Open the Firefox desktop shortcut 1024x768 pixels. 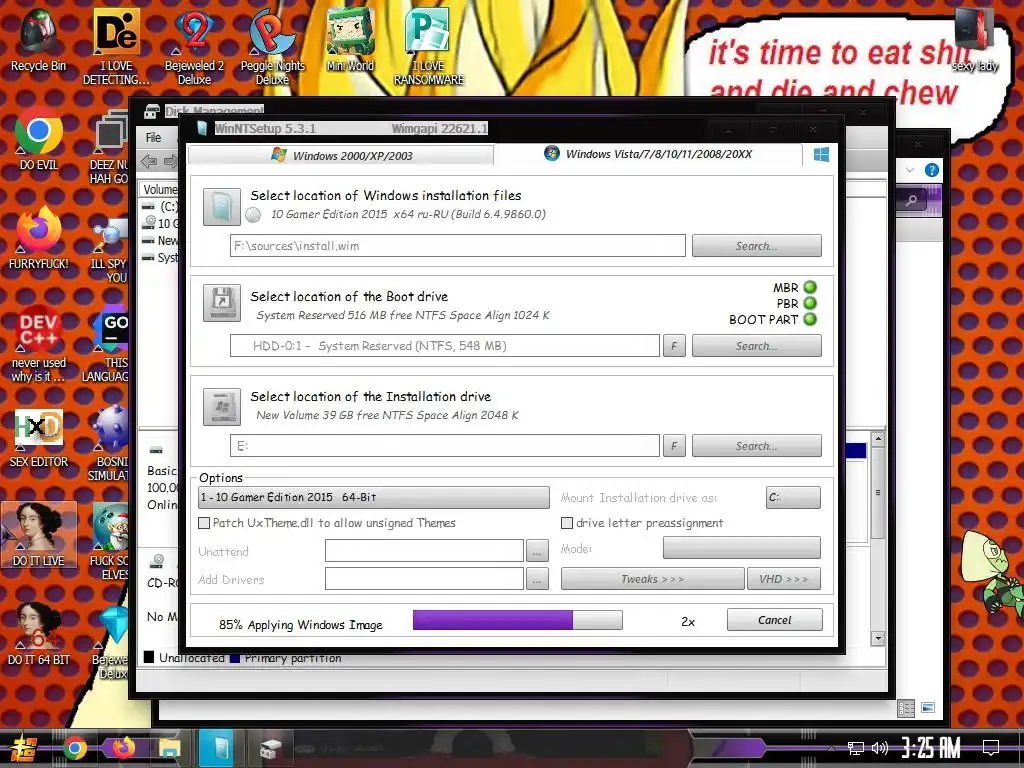(39, 238)
